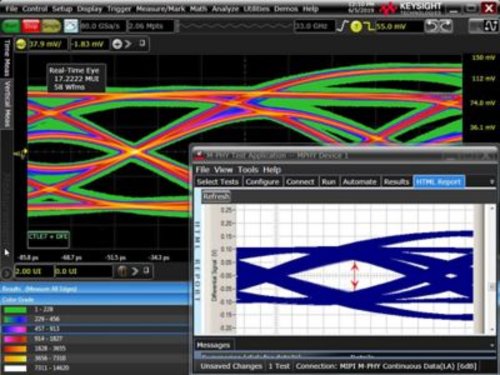The width and height of the screenshot is (500, 375).
Task: Select the rising edge trigger slope icon
Action: tap(342, 26)
